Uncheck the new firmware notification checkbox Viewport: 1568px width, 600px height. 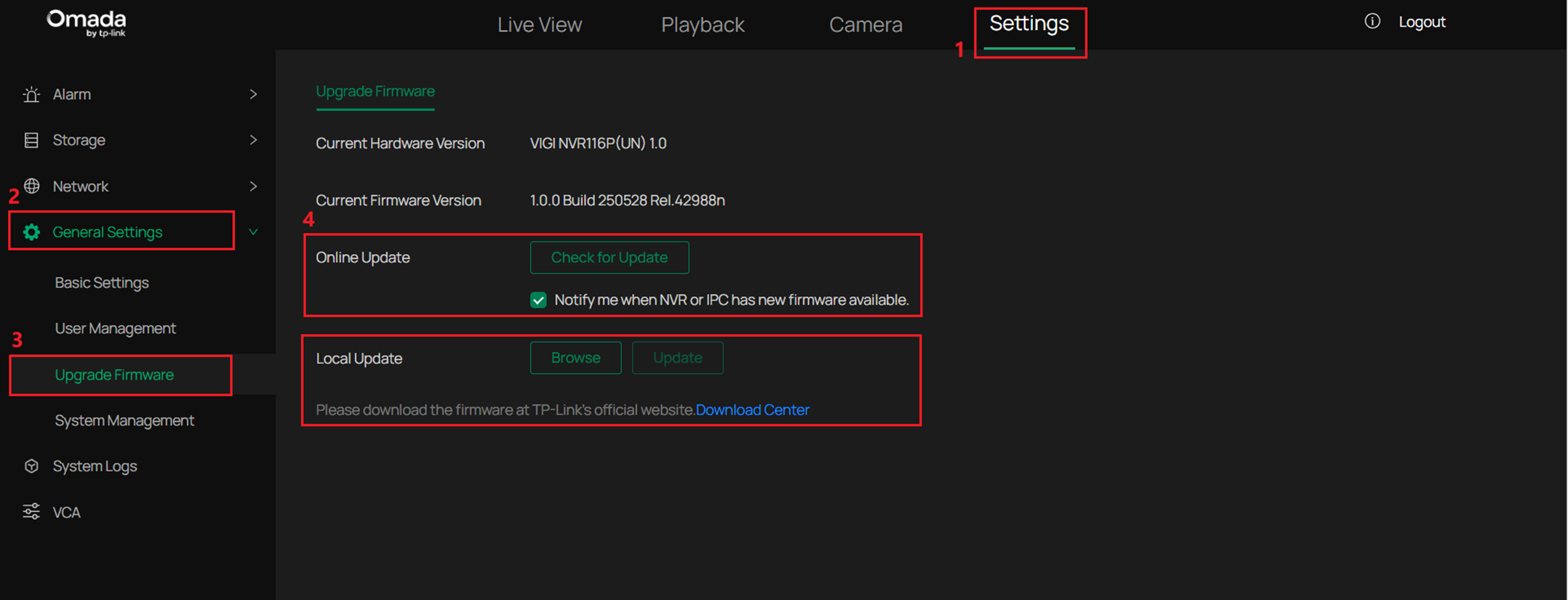tap(538, 300)
